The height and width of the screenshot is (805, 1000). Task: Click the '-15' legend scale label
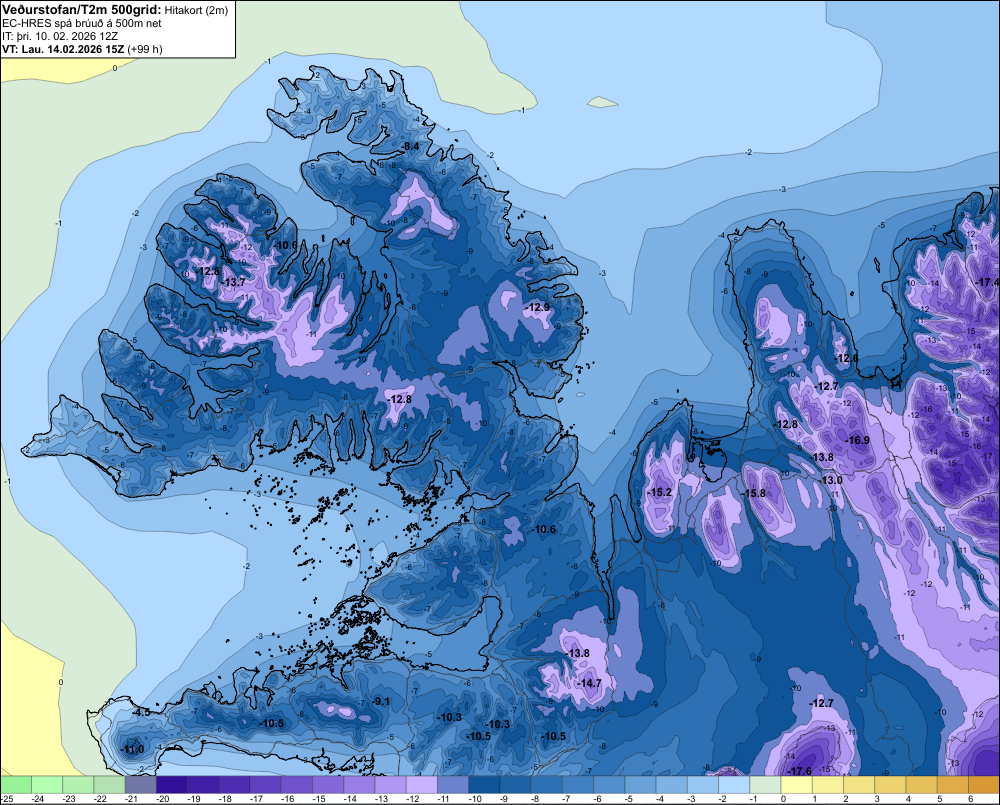click(319, 799)
